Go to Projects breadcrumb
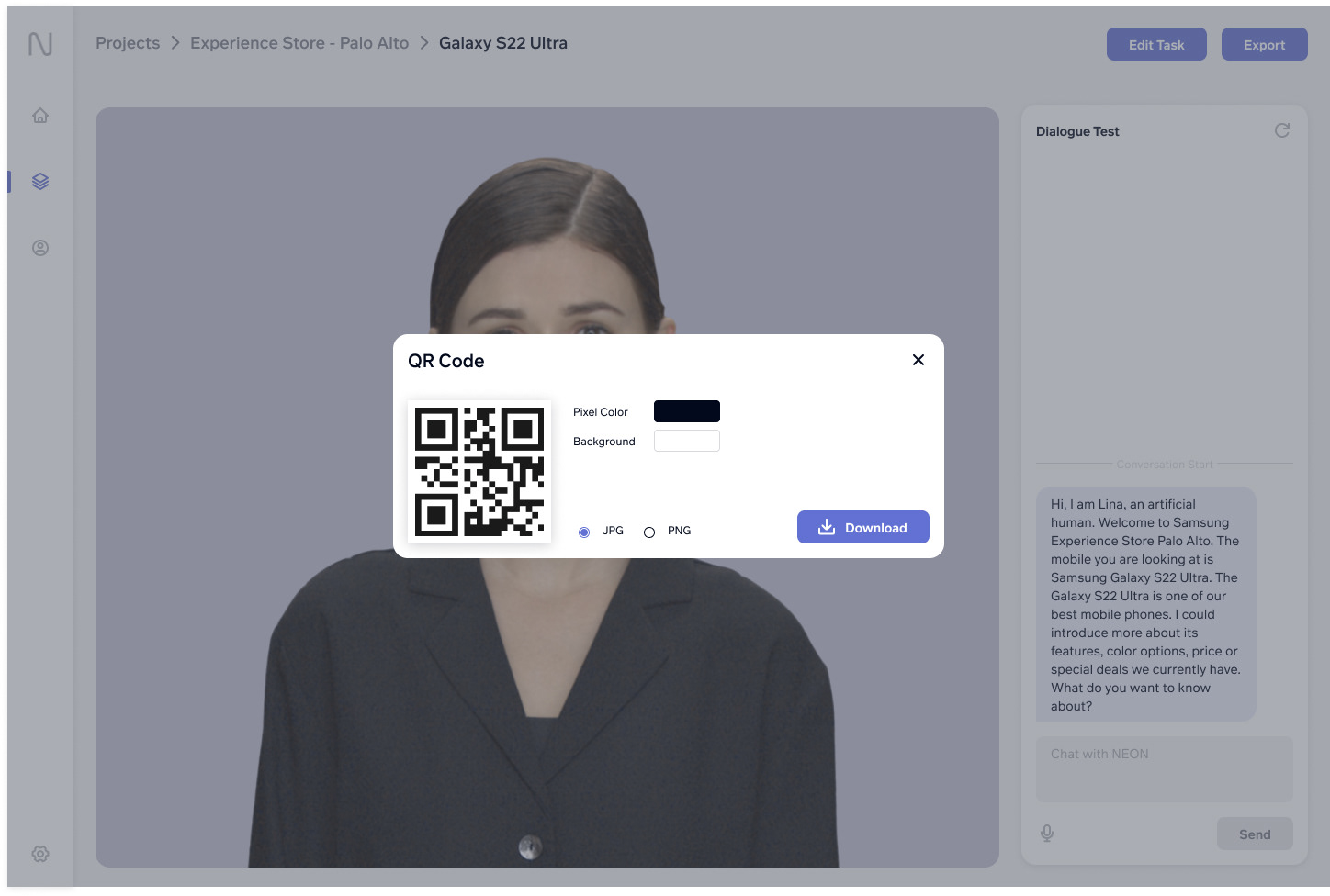This screenshot has width=1330, height=896. click(x=128, y=43)
